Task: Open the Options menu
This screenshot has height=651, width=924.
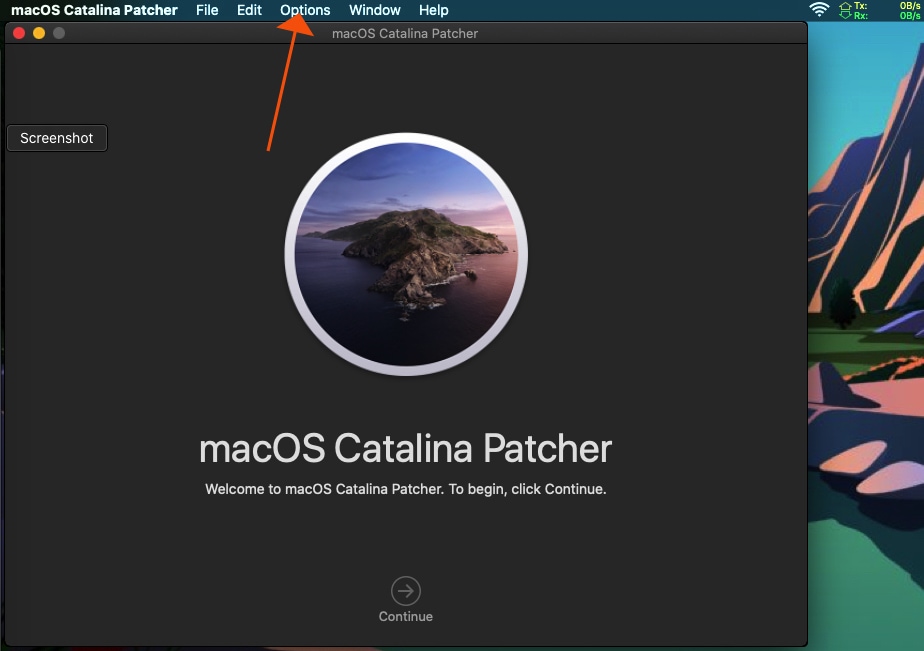Action: (305, 10)
